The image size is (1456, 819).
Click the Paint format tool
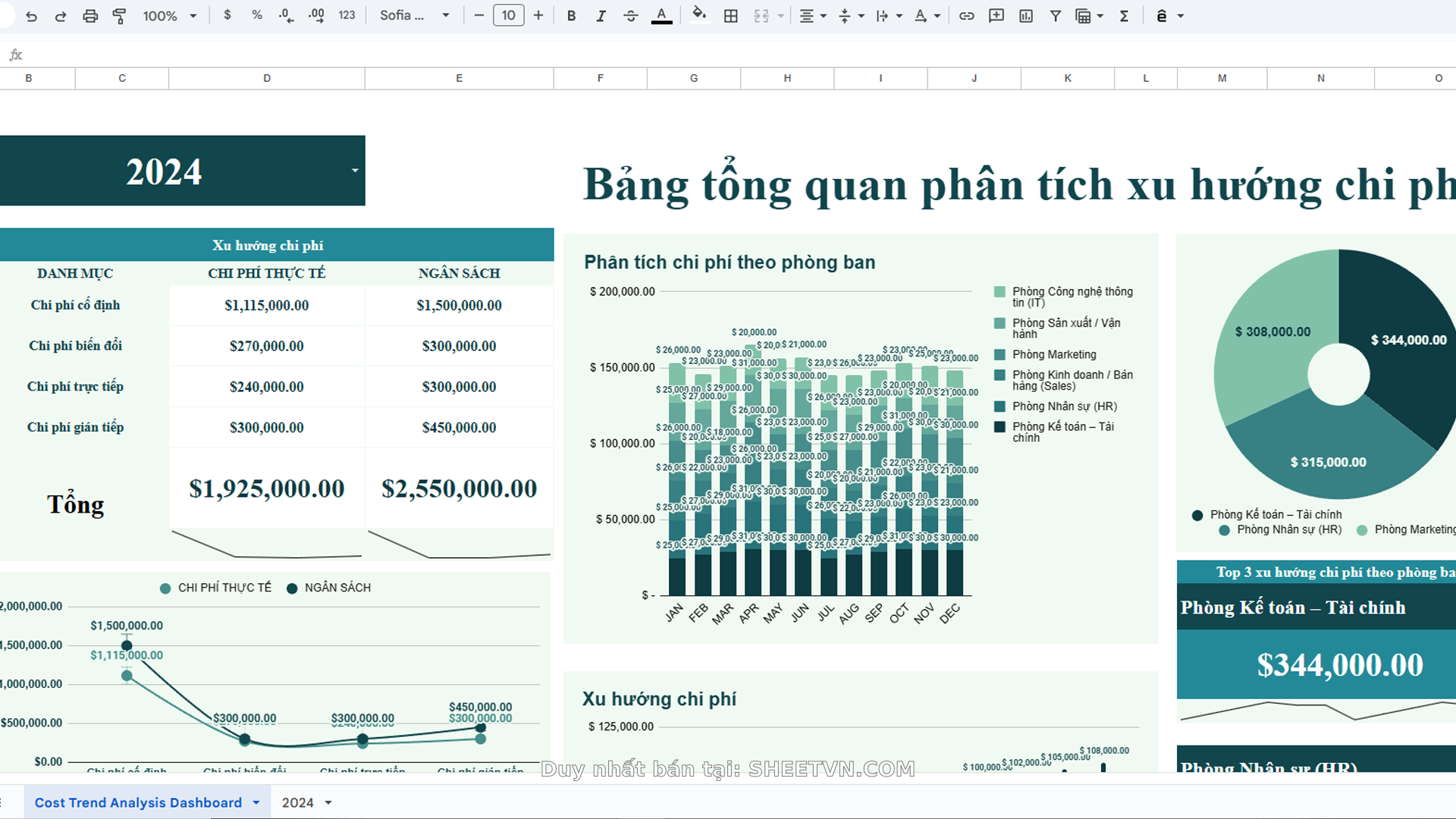pyautogui.click(x=119, y=15)
